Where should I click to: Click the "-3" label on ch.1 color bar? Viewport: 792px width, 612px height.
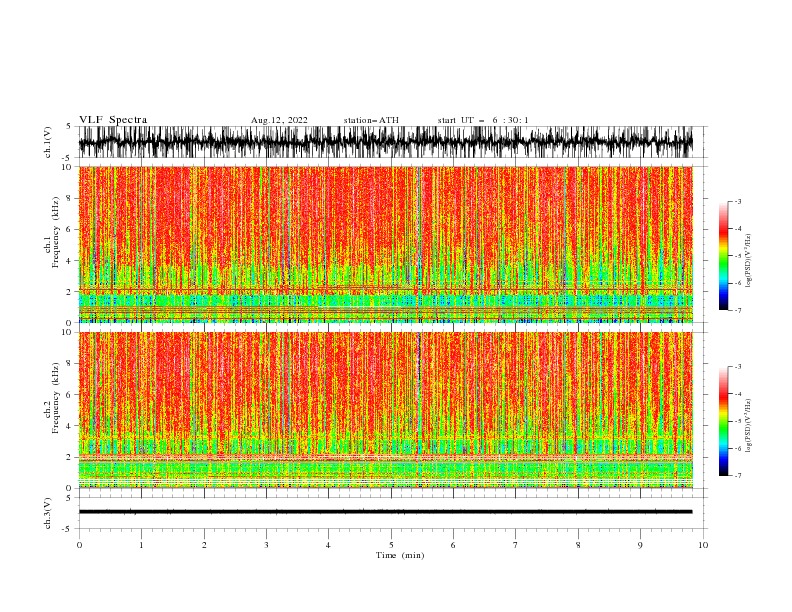[738, 201]
